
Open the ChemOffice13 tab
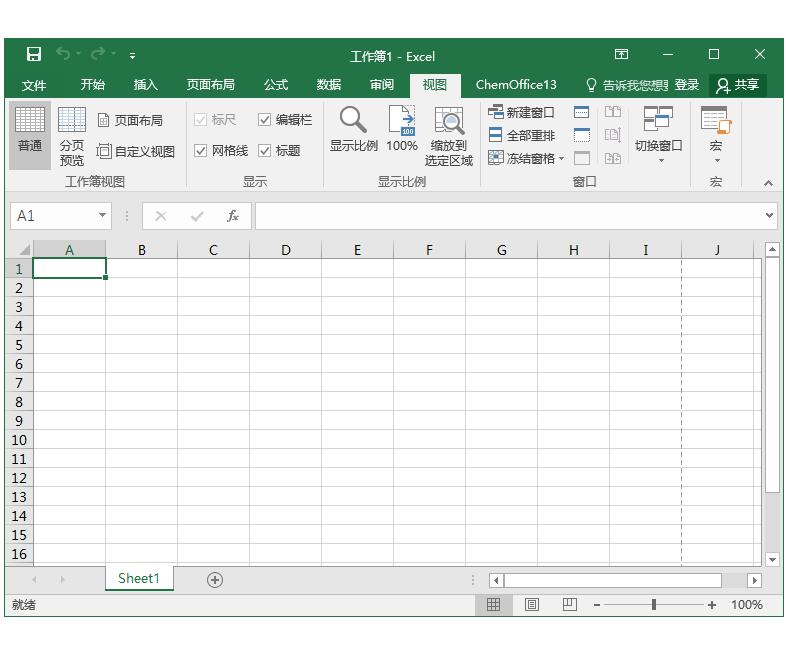[x=516, y=84]
